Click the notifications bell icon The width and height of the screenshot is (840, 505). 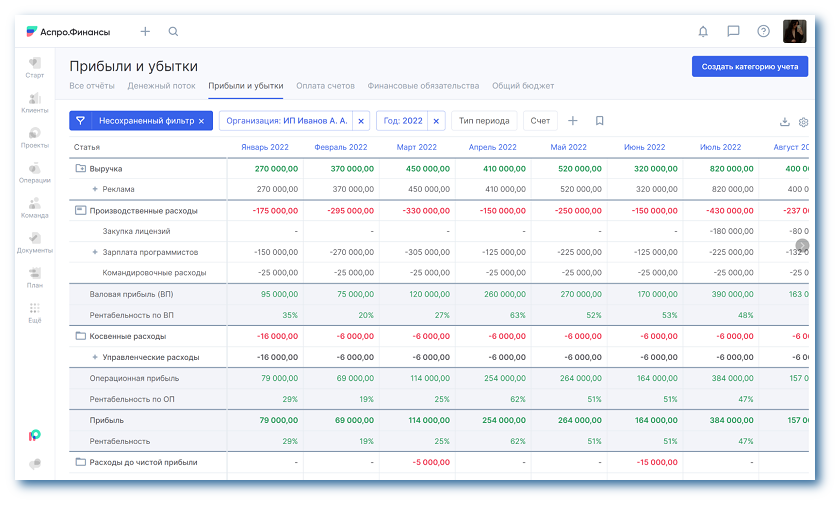703,32
